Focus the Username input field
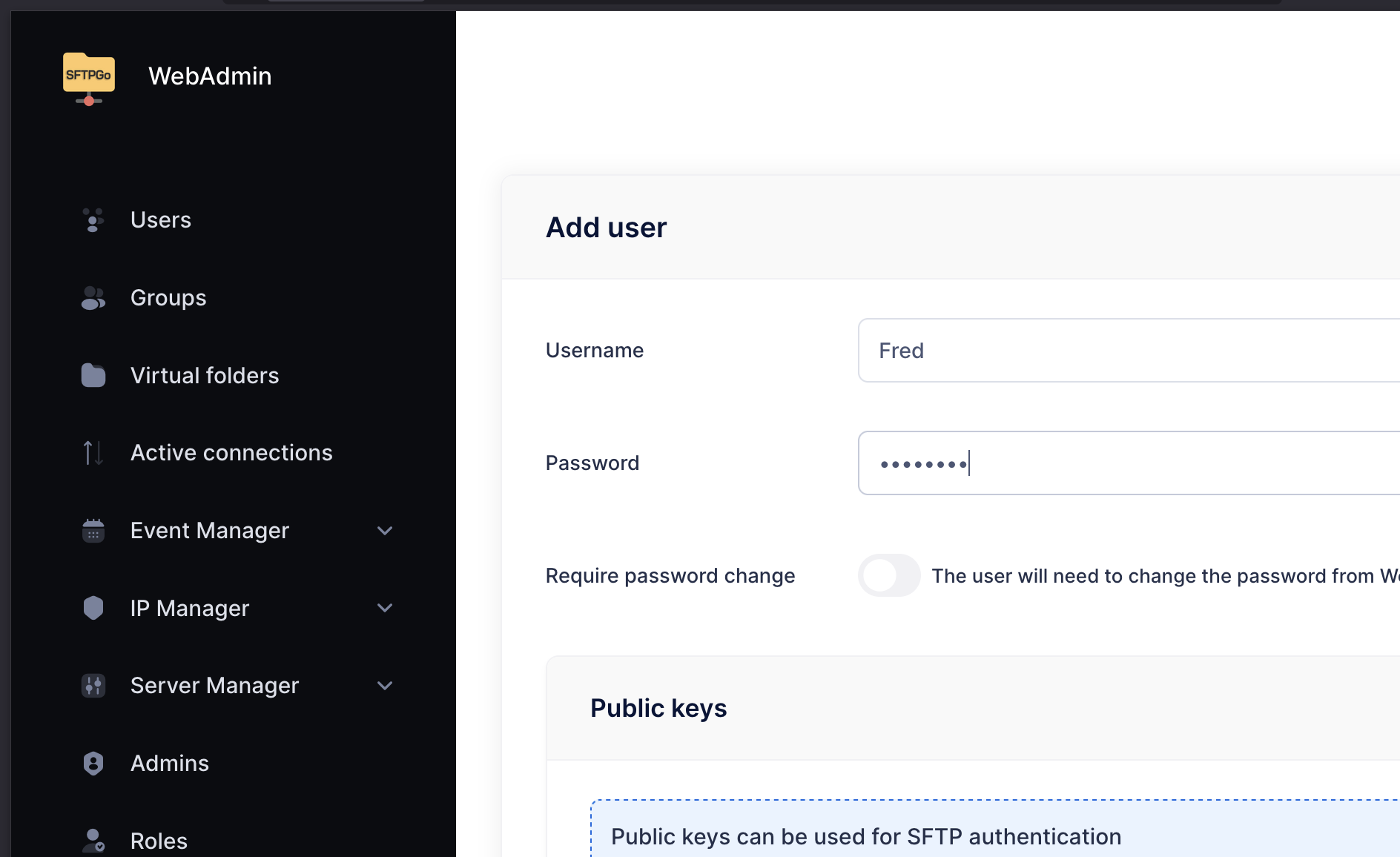 (x=1127, y=351)
